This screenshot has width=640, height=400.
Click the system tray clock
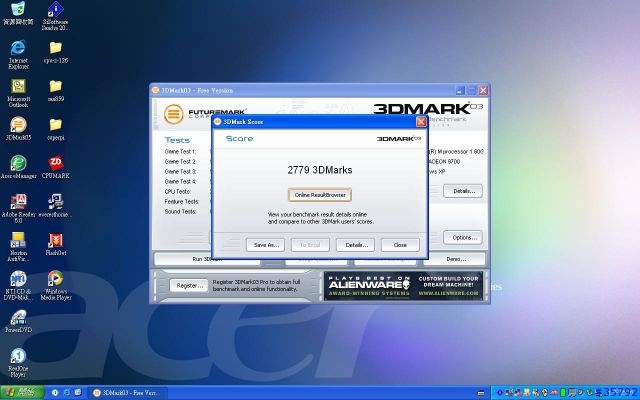coord(620,393)
